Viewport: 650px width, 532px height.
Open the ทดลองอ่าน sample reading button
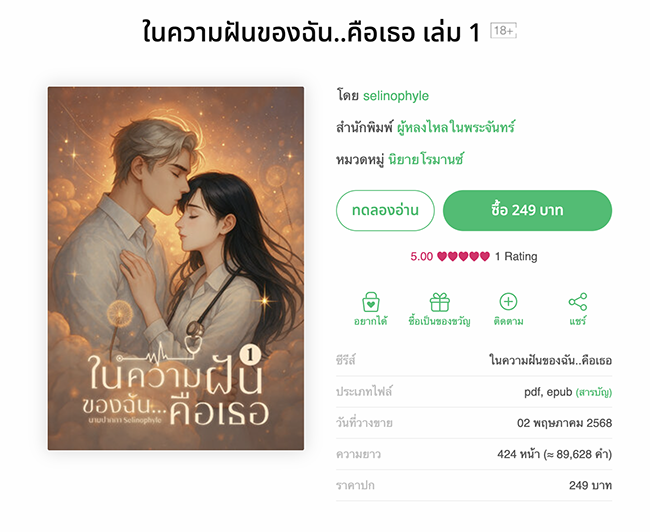click(385, 210)
